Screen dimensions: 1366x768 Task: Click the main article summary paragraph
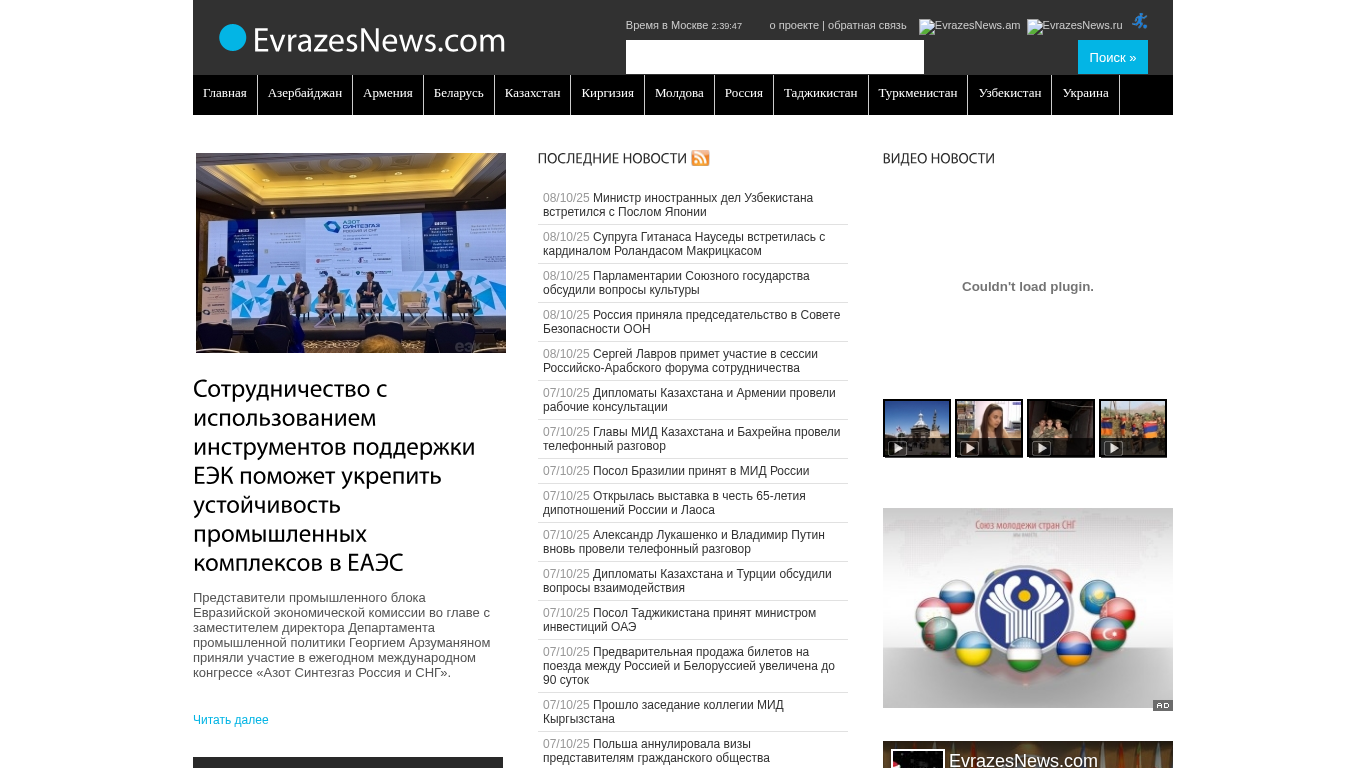(342, 635)
